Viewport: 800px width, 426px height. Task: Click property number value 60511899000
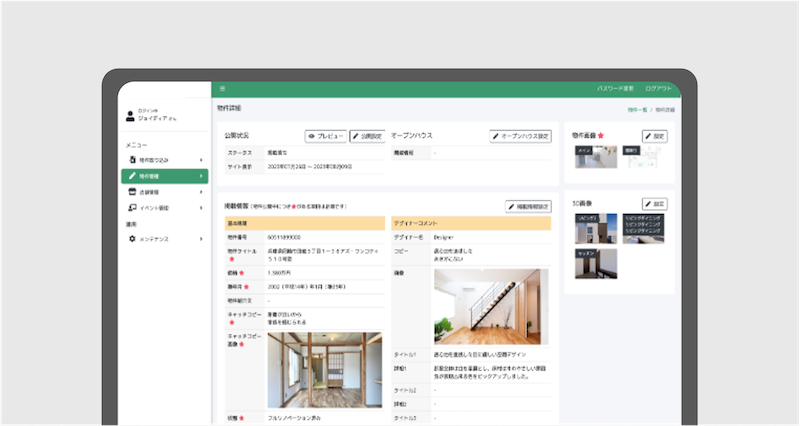284,237
